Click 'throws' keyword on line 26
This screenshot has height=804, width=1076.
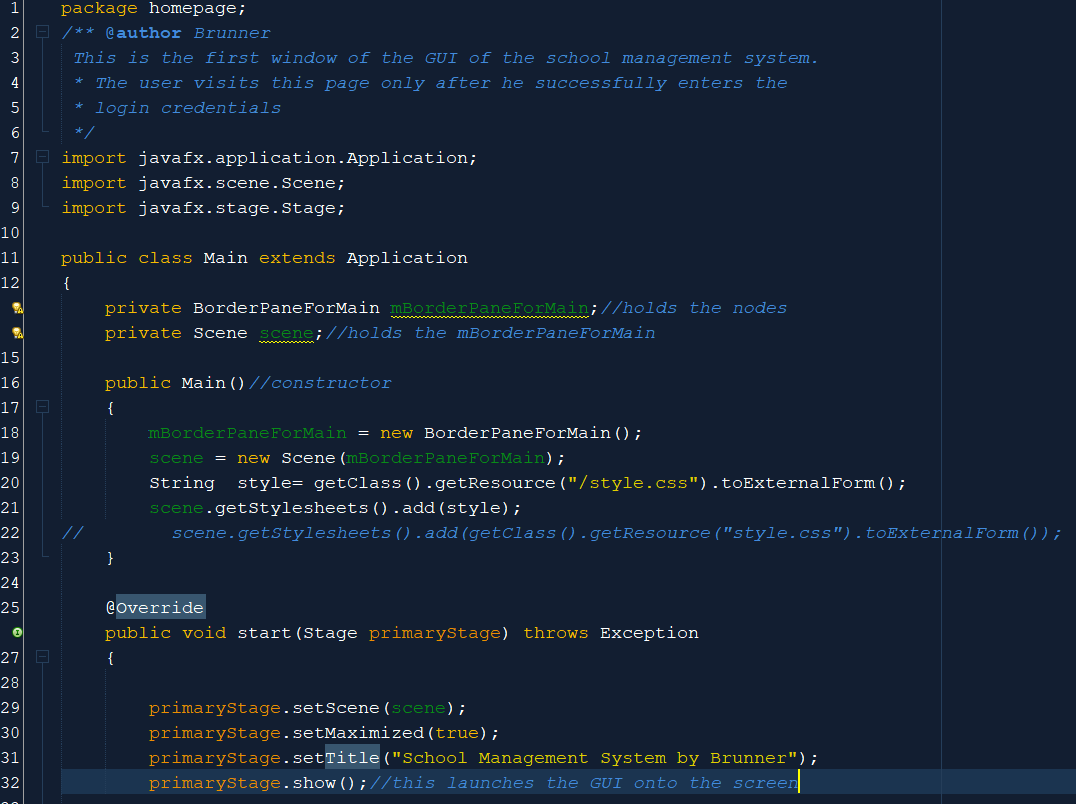pyautogui.click(x=555, y=632)
